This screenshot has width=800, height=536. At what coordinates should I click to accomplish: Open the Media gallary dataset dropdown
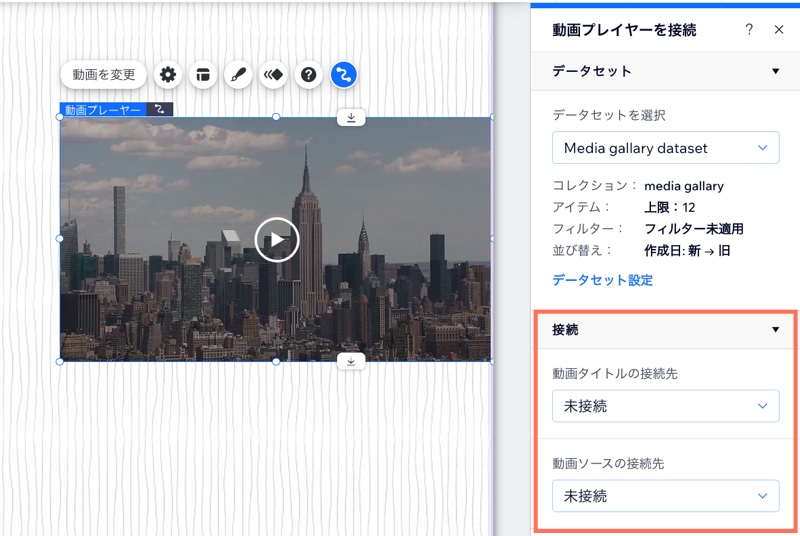coord(665,148)
